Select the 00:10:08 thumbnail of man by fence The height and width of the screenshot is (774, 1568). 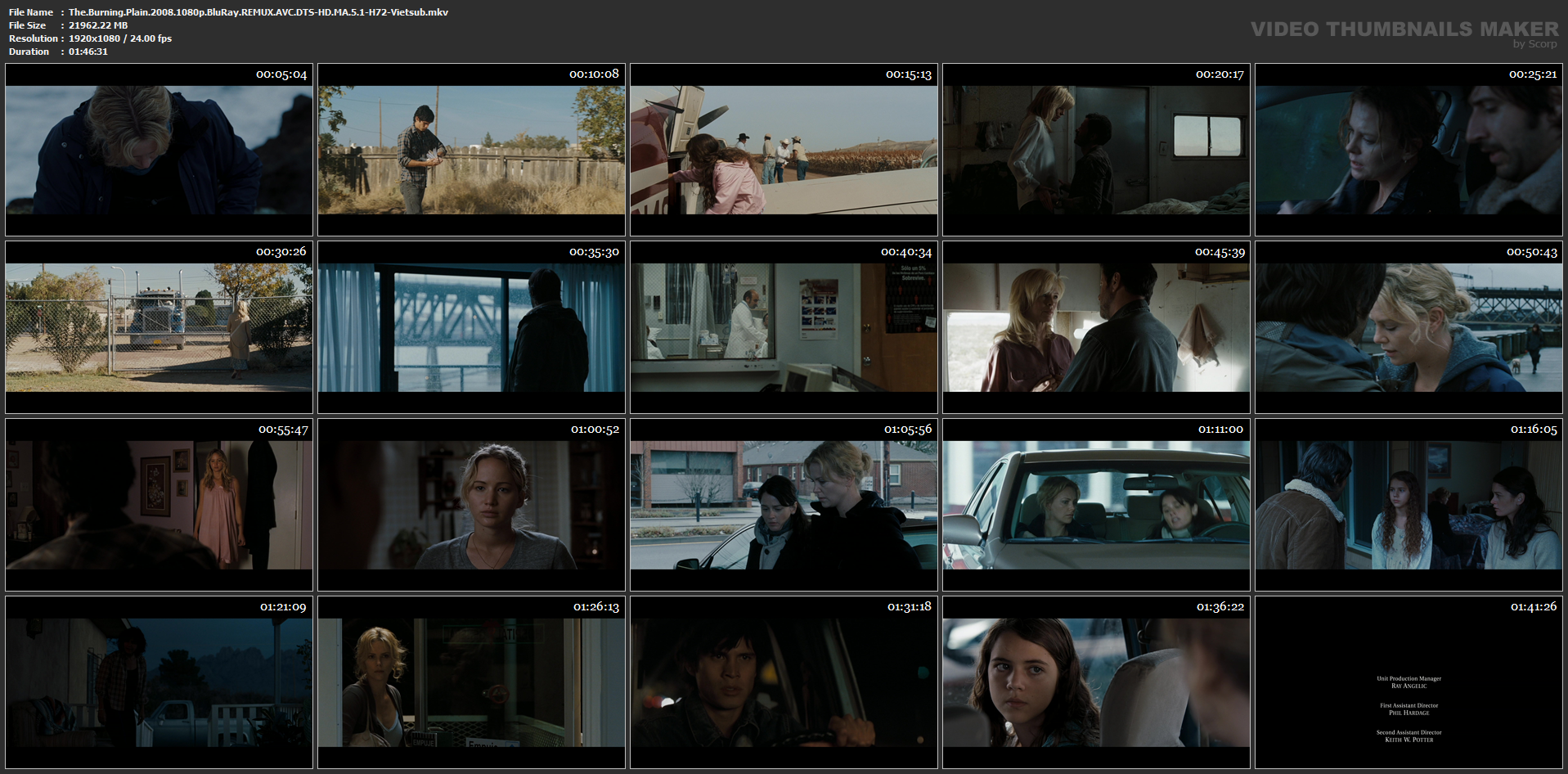[471, 150]
